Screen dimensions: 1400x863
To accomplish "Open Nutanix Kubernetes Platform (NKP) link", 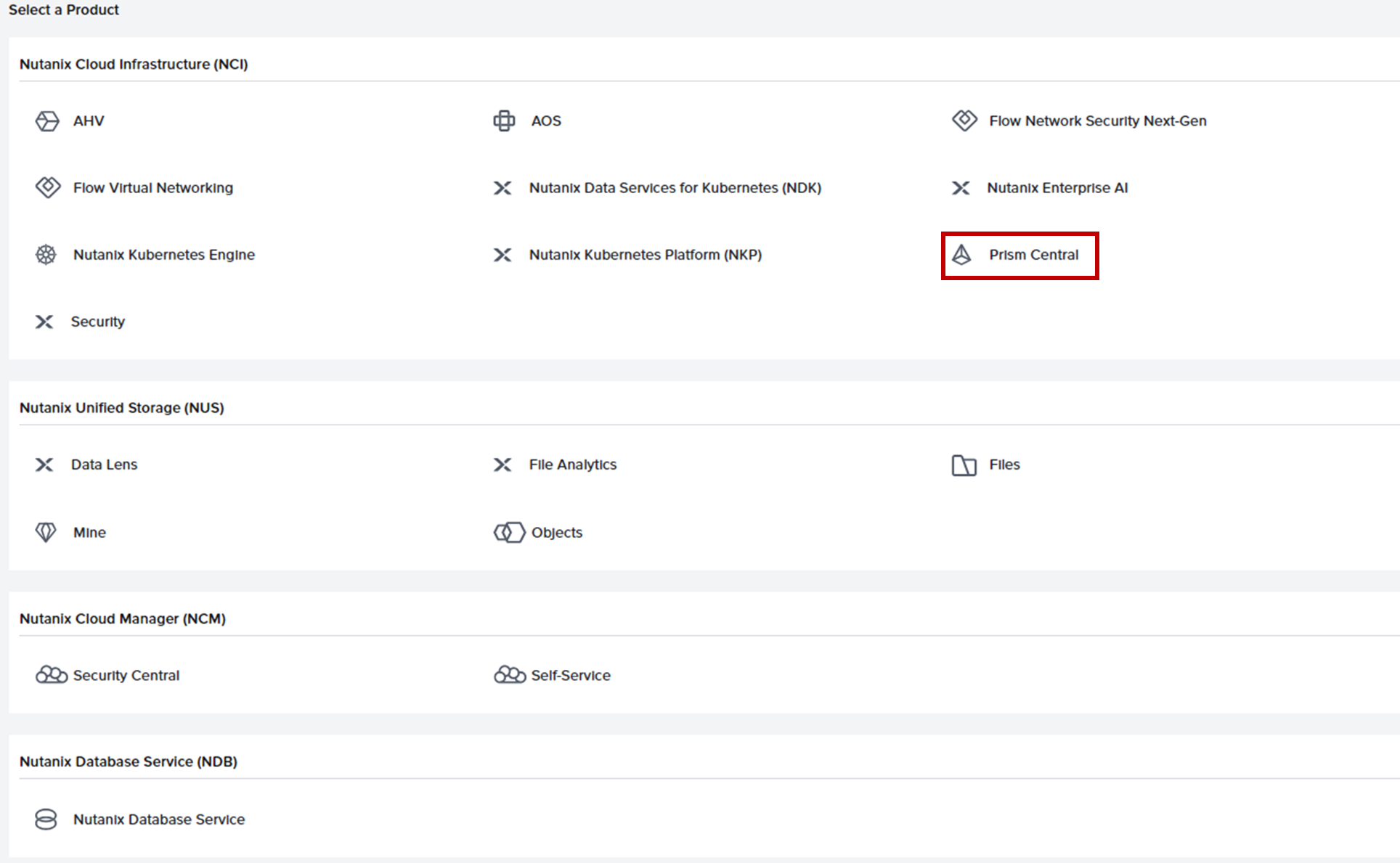I will (645, 255).
